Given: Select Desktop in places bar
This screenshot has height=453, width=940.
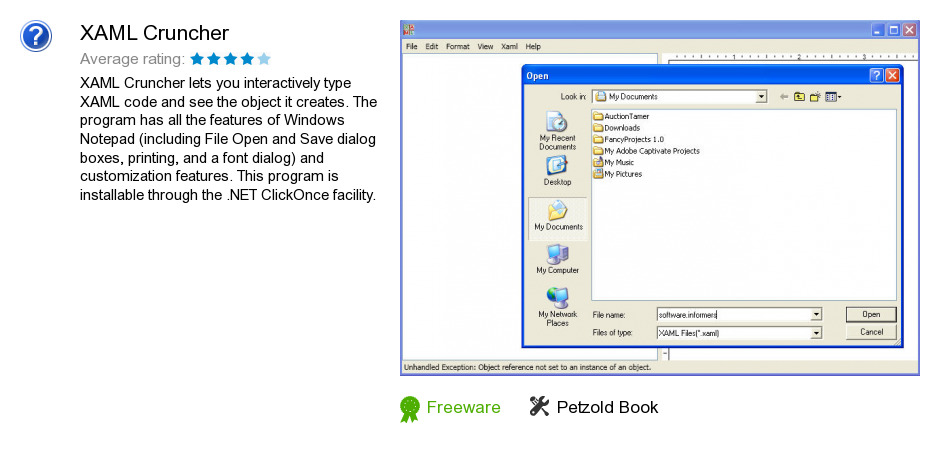Looking at the screenshot, I should coord(558,171).
